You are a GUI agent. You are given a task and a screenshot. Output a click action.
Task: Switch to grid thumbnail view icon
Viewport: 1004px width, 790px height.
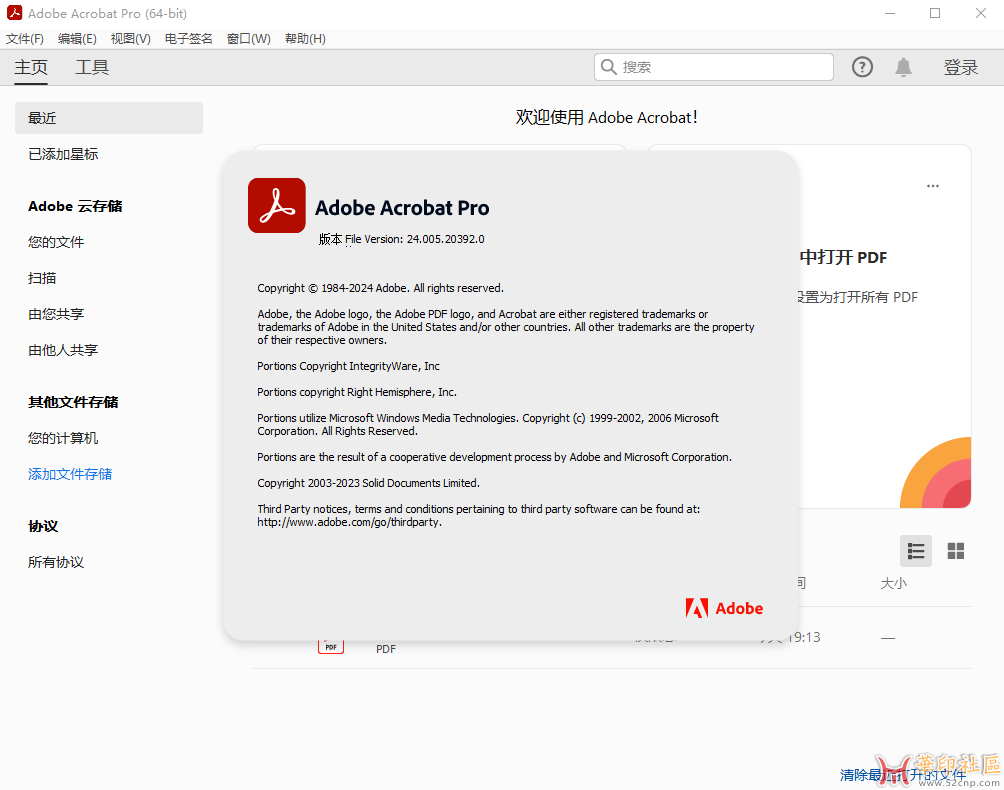click(x=956, y=551)
